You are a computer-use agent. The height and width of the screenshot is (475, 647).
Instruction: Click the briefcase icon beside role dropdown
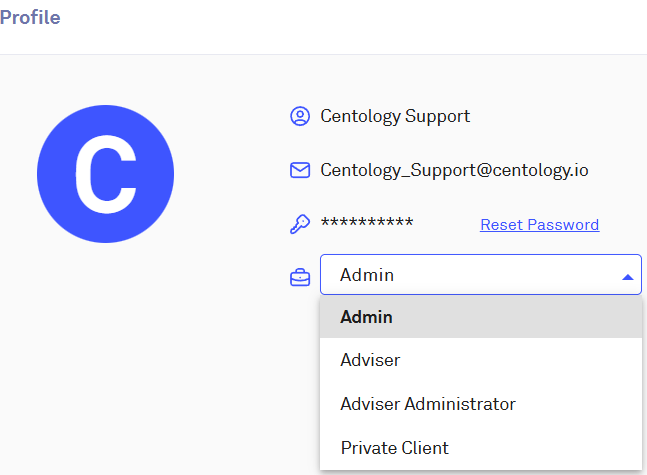tap(299, 277)
